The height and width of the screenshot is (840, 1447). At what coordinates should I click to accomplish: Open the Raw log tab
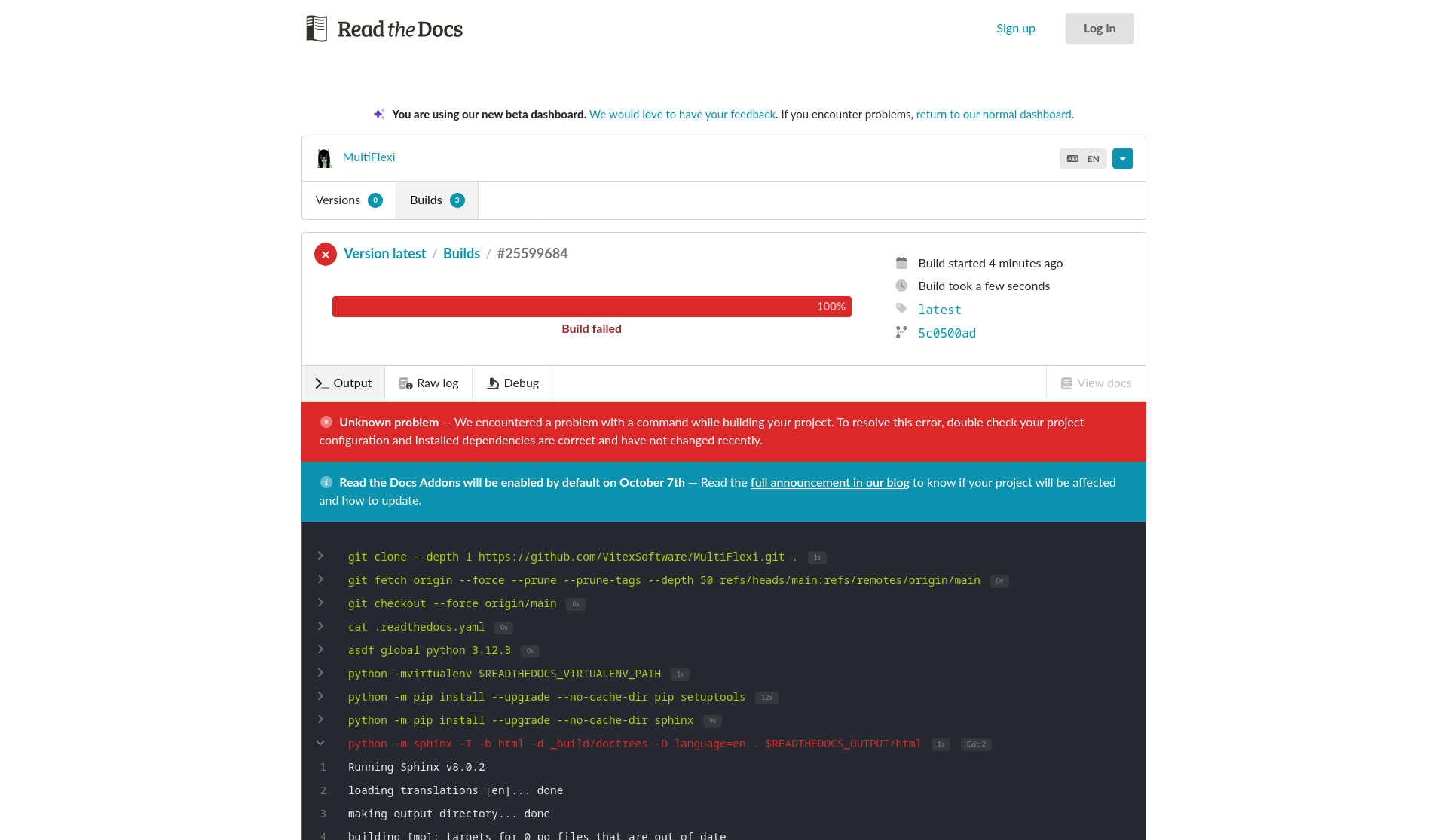click(x=429, y=383)
